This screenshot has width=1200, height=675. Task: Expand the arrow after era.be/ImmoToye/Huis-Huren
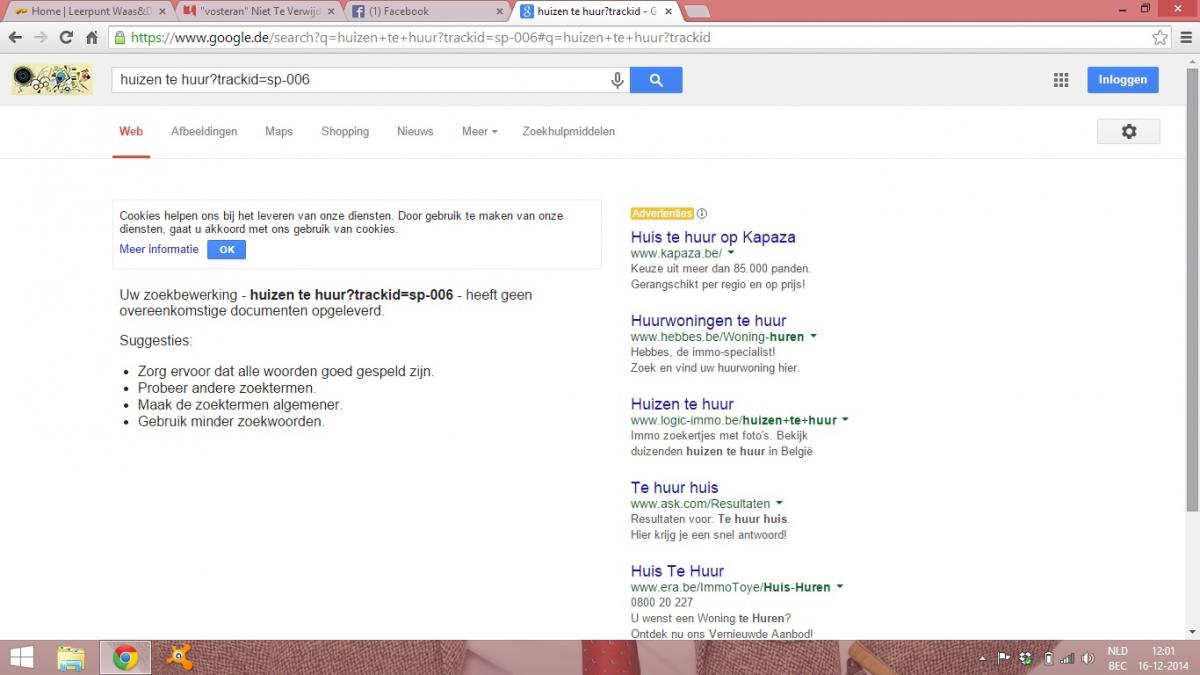tap(839, 587)
